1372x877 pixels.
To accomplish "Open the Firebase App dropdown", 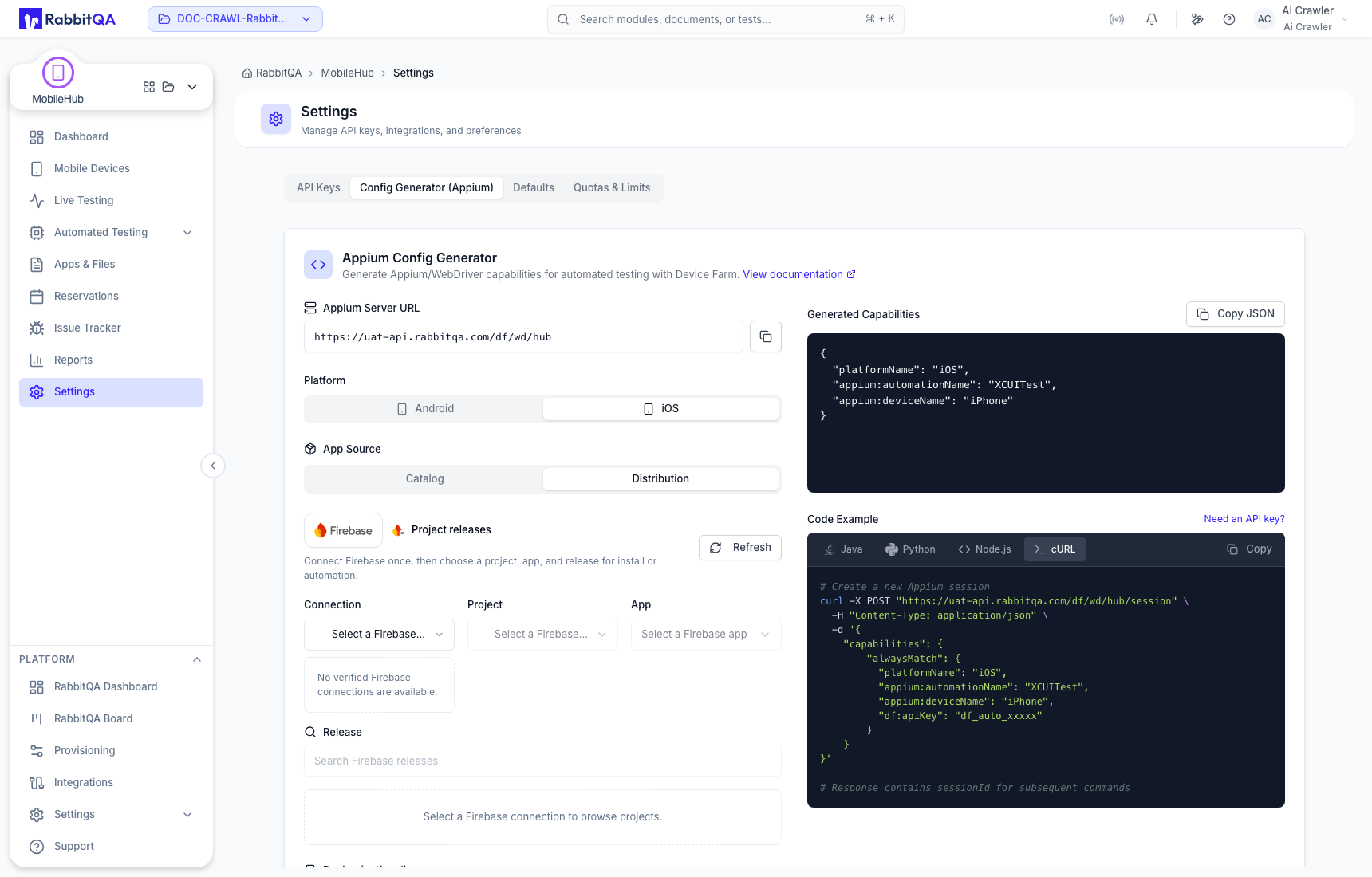I will pos(706,635).
